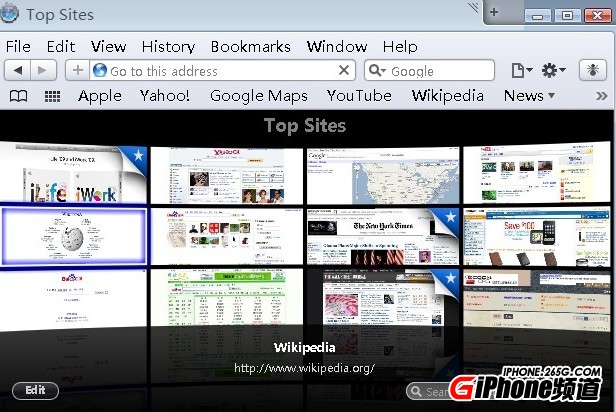Open the History menu
616x412 pixels.
(x=168, y=46)
